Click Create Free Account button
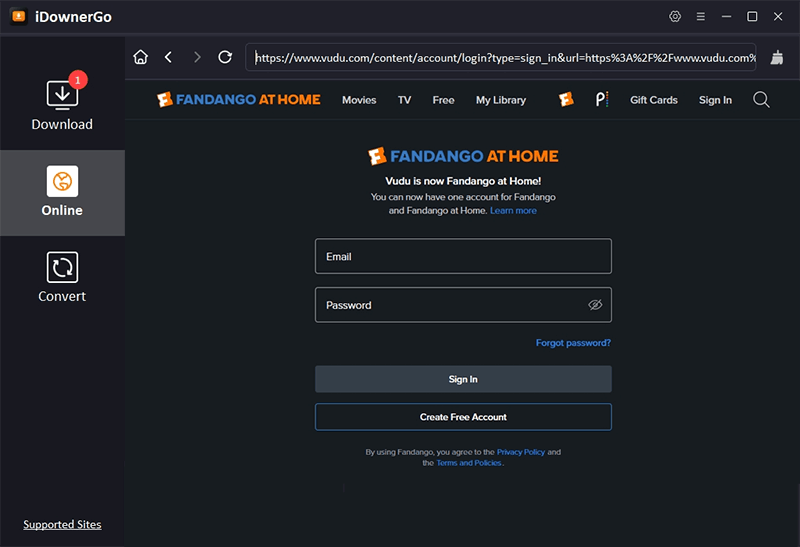 click(463, 417)
